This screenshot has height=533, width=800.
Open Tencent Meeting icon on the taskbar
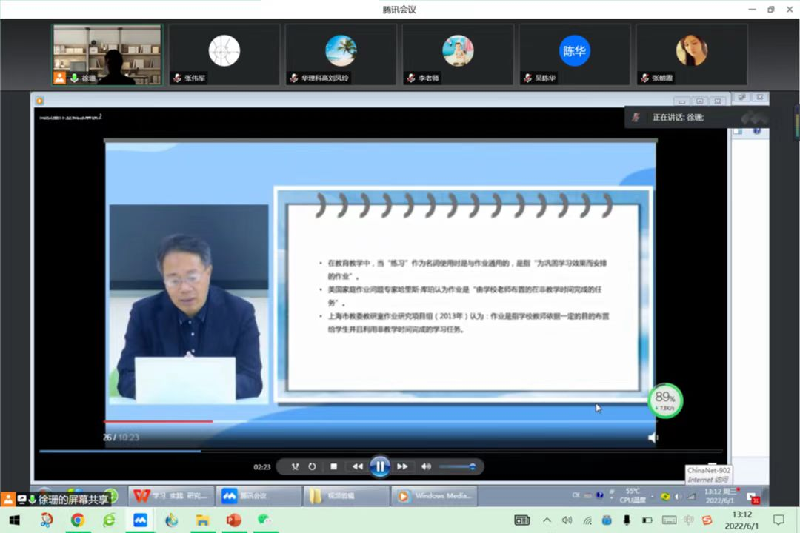tap(140, 520)
